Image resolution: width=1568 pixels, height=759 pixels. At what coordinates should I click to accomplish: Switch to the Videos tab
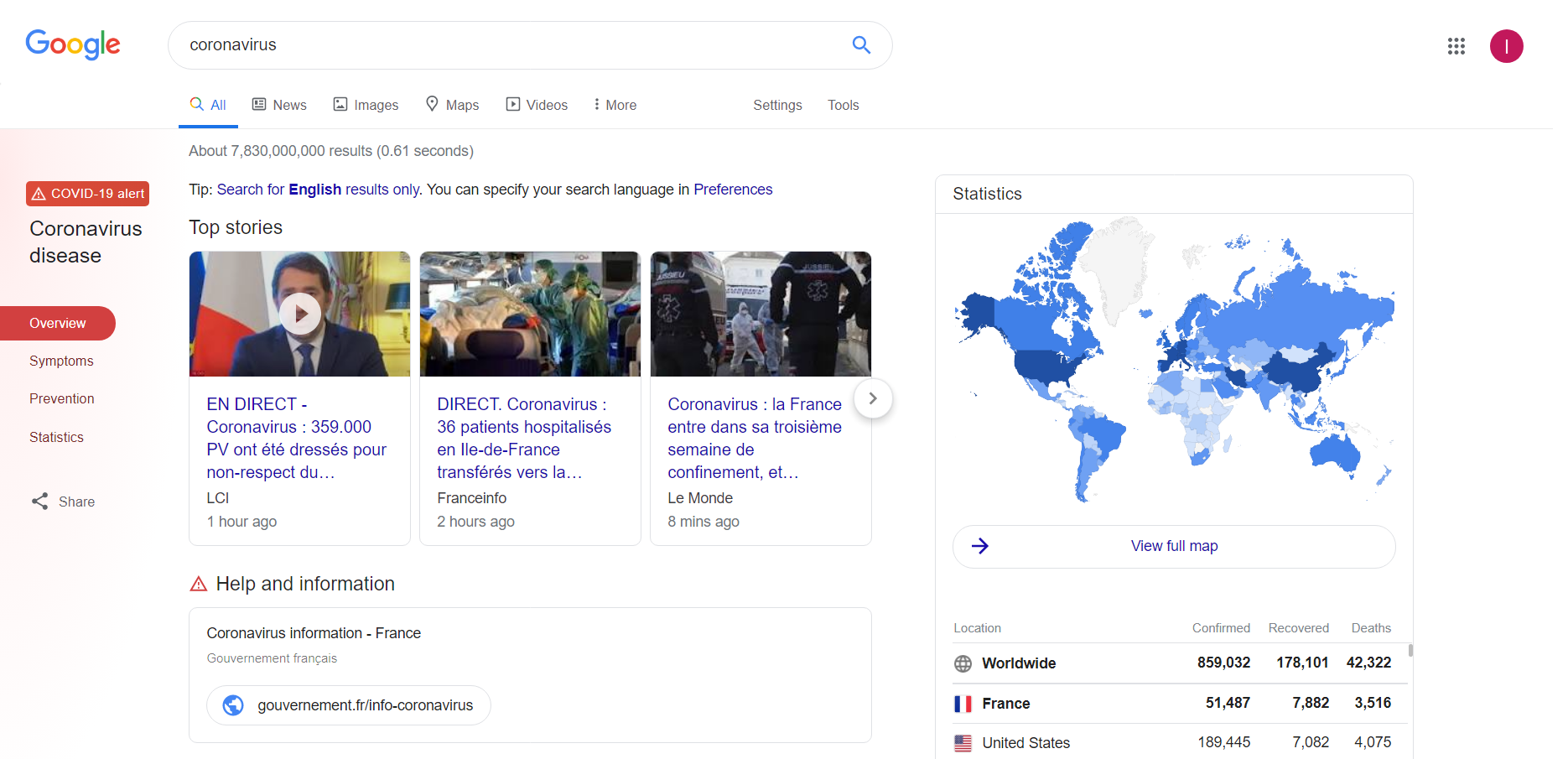point(537,105)
